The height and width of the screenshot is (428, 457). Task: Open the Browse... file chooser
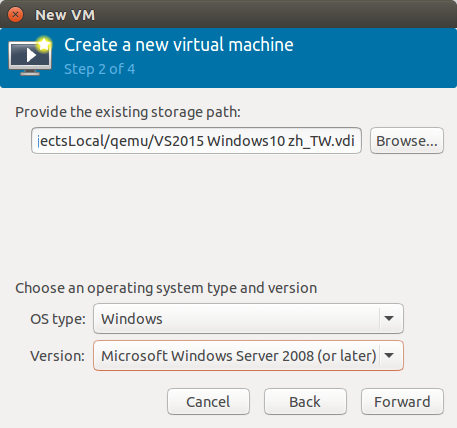pyautogui.click(x=407, y=141)
